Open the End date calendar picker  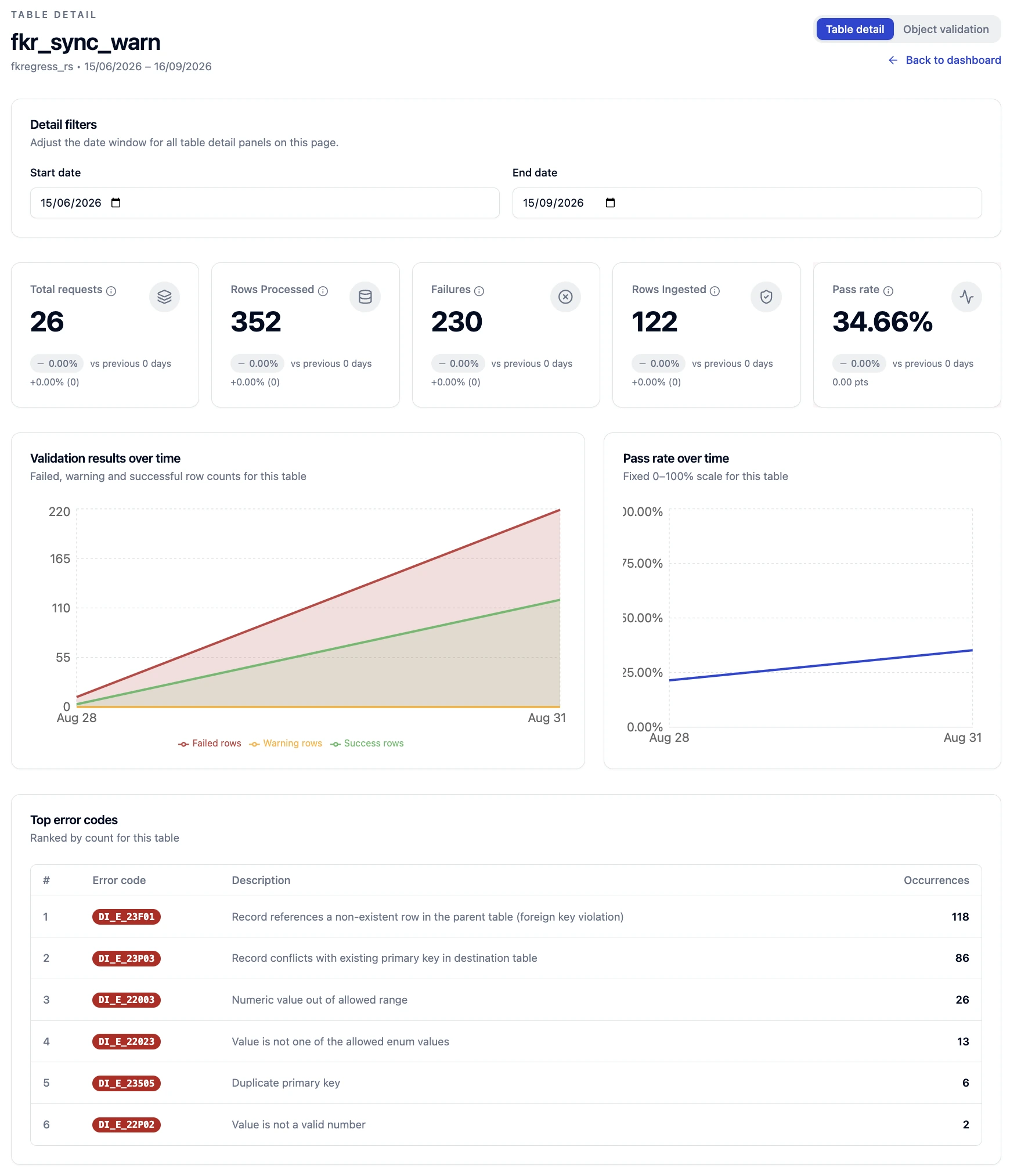tap(610, 203)
